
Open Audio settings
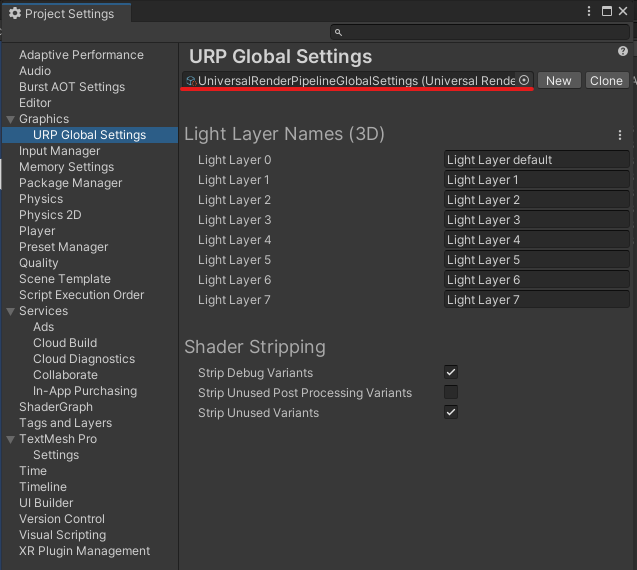pyautogui.click(x=35, y=71)
